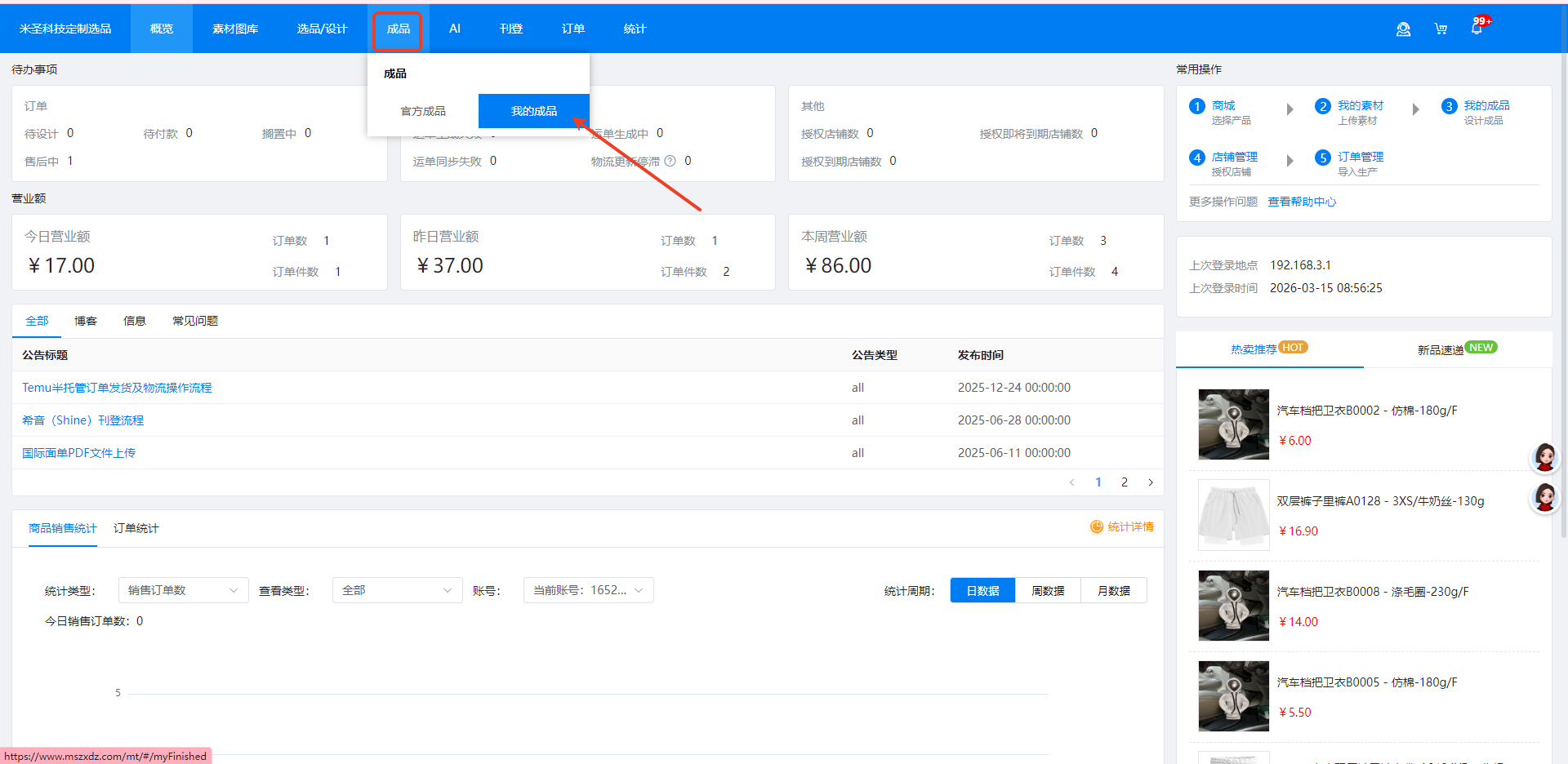Click the help icon beside 物流更新停滞

coord(670,161)
